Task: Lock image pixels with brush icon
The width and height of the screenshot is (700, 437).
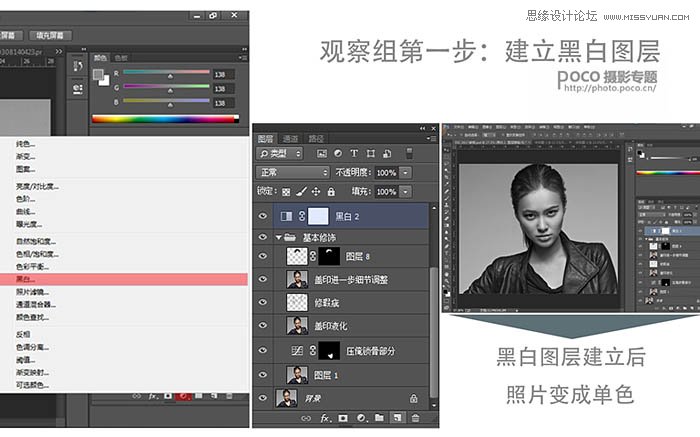Action: (x=301, y=191)
